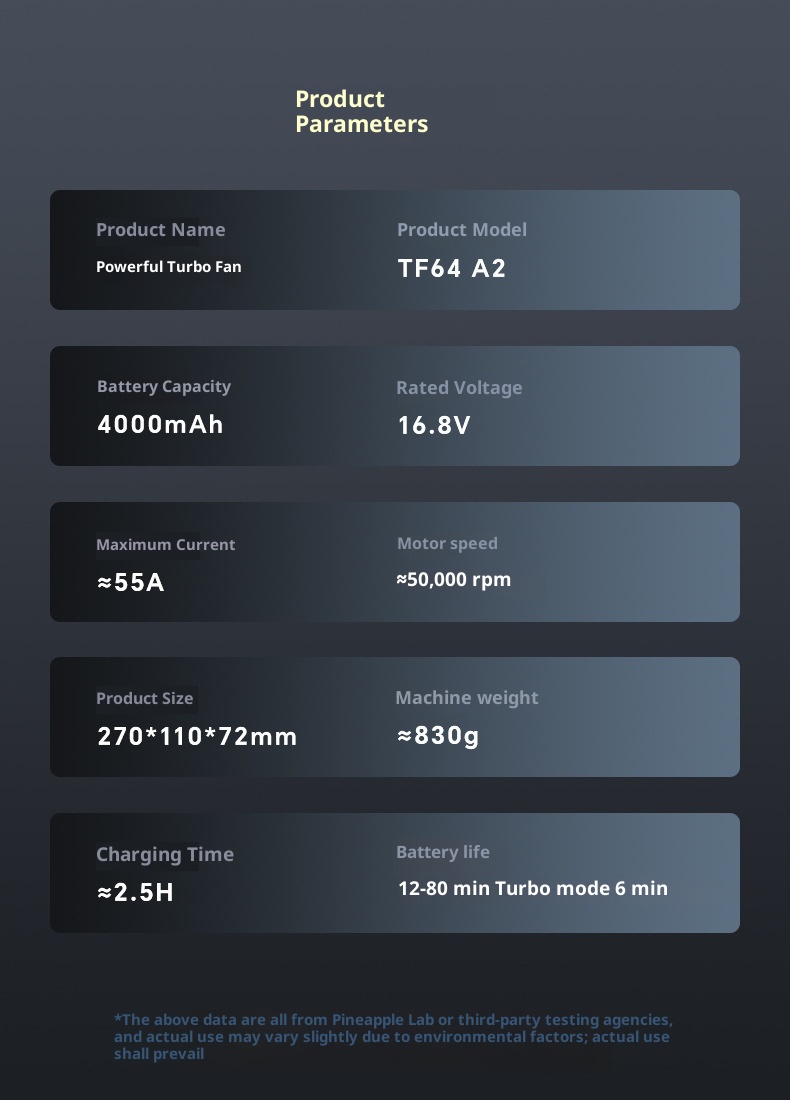Click the Maximum Current label
Image resolution: width=790 pixels, height=1100 pixels.
(x=165, y=545)
